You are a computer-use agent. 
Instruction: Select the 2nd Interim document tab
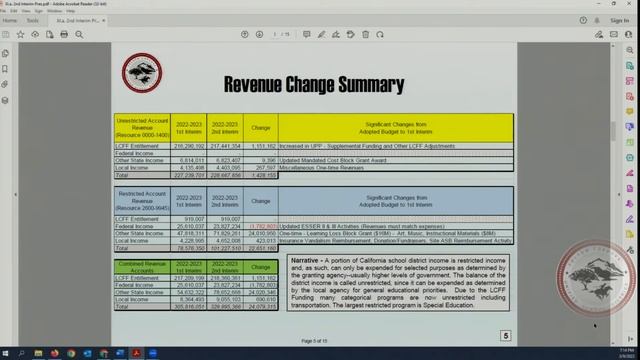pos(78,20)
